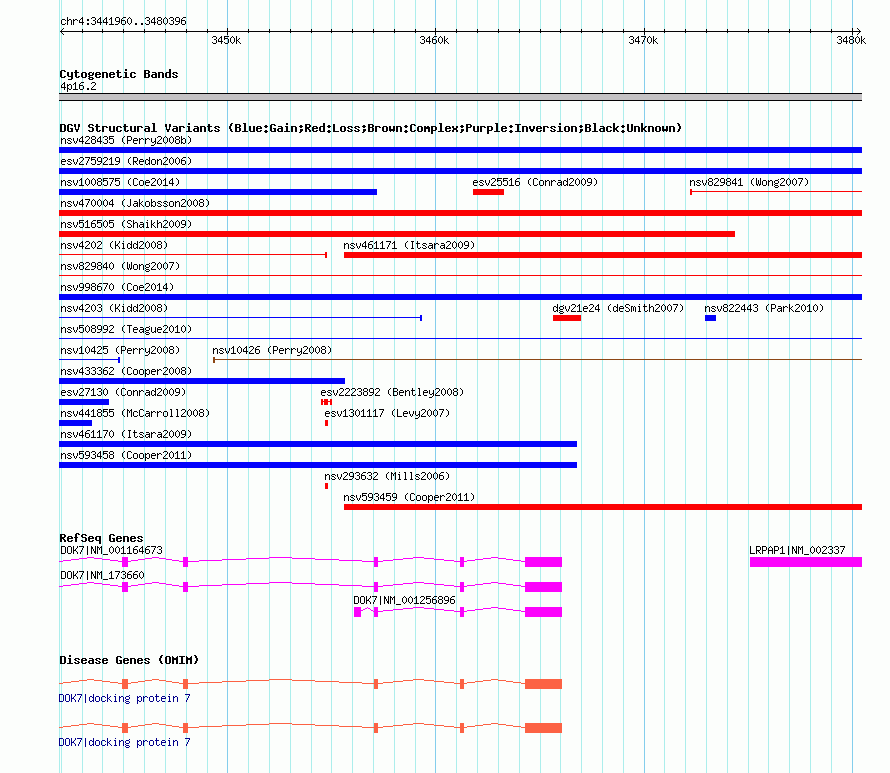
Task: Select the nsv10426 (Perry2008) complex variant label
Action: click(272, 350)
